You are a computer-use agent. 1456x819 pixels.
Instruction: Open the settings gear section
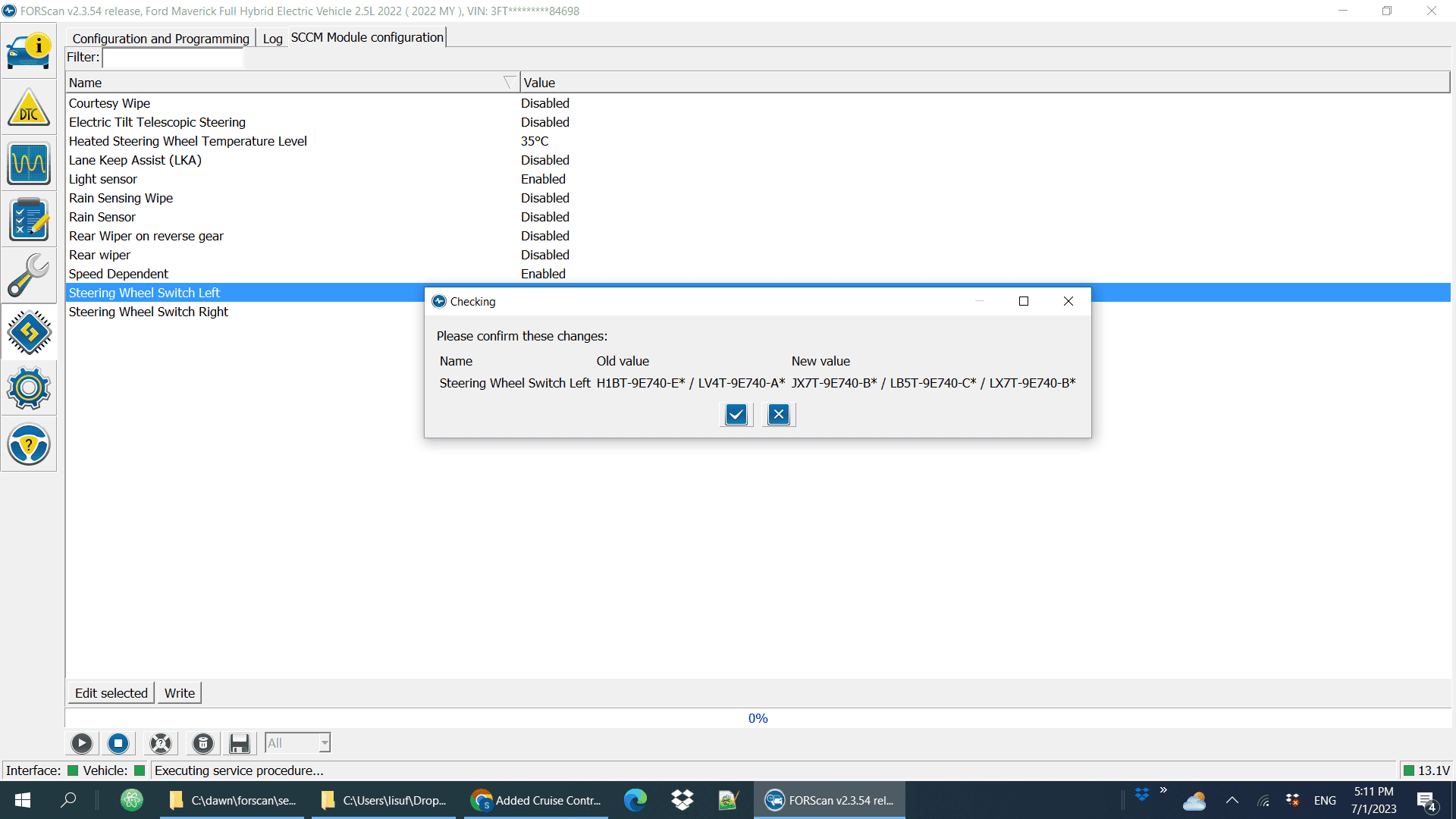tap(29, 388)
